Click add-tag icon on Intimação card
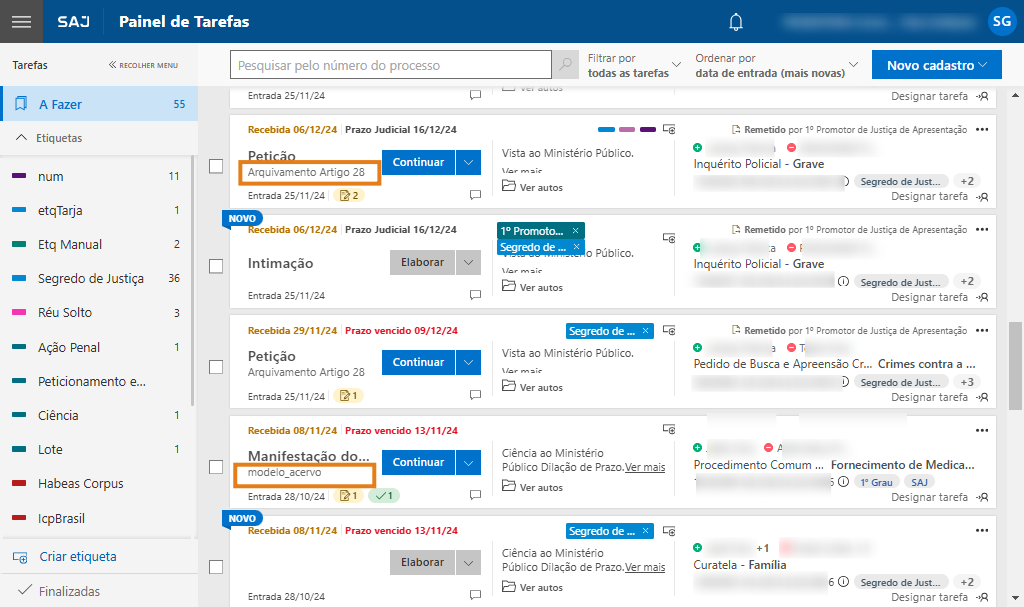 669,238
